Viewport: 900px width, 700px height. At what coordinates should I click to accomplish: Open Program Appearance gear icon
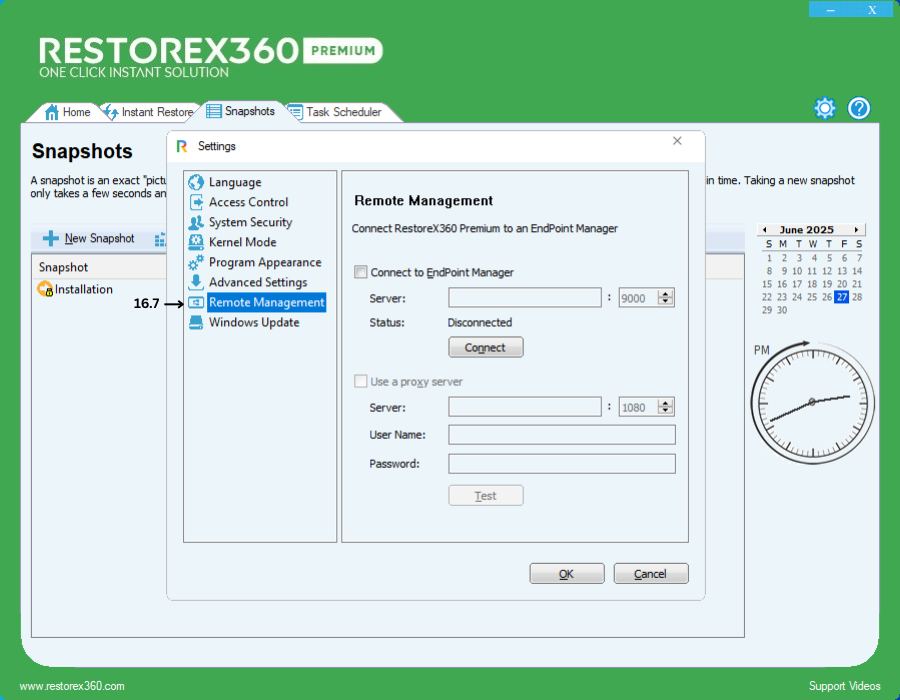pos(196,262)
